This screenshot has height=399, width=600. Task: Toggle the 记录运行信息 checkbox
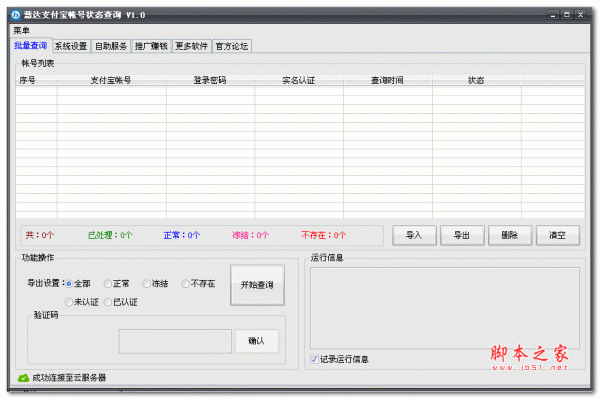[315, 359]
